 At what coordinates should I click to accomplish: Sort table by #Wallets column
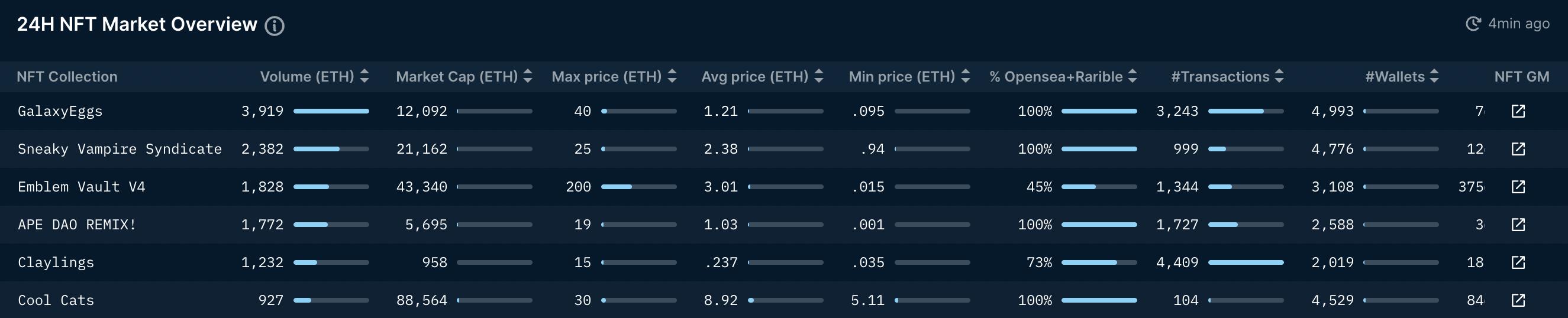coord(1434,76)
